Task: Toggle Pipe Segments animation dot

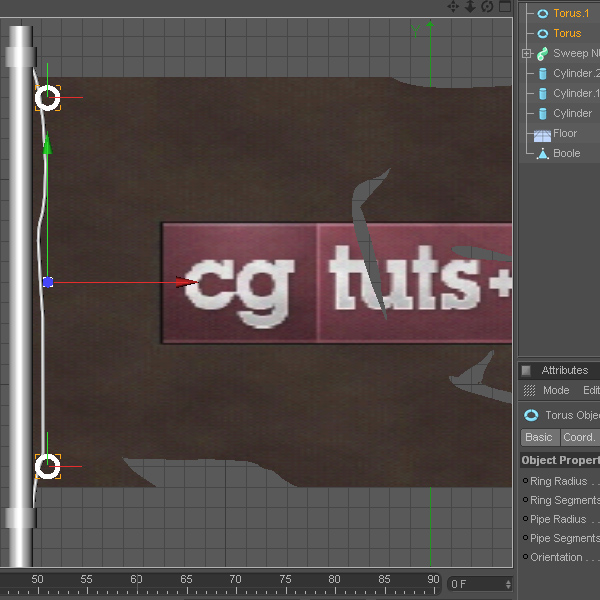Action: (525, 538)
